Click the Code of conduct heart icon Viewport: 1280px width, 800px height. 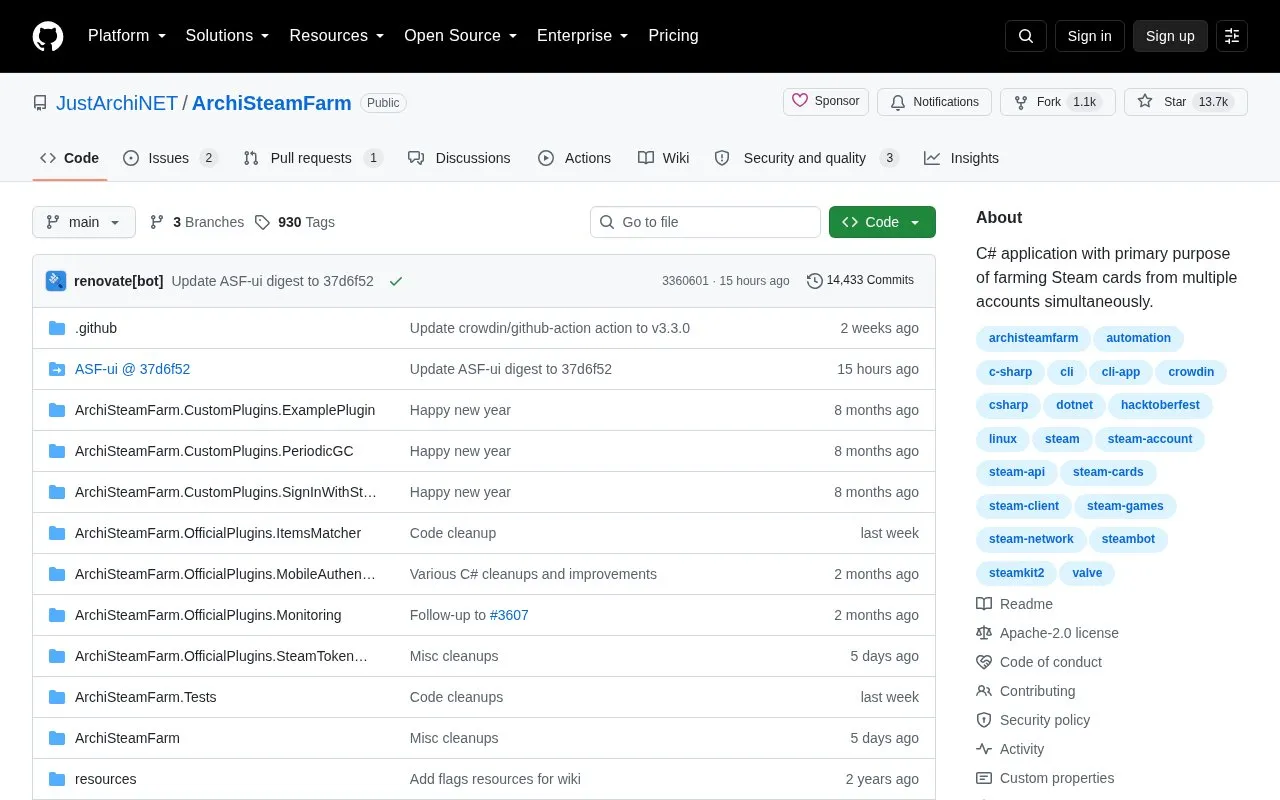pos(984,662)
